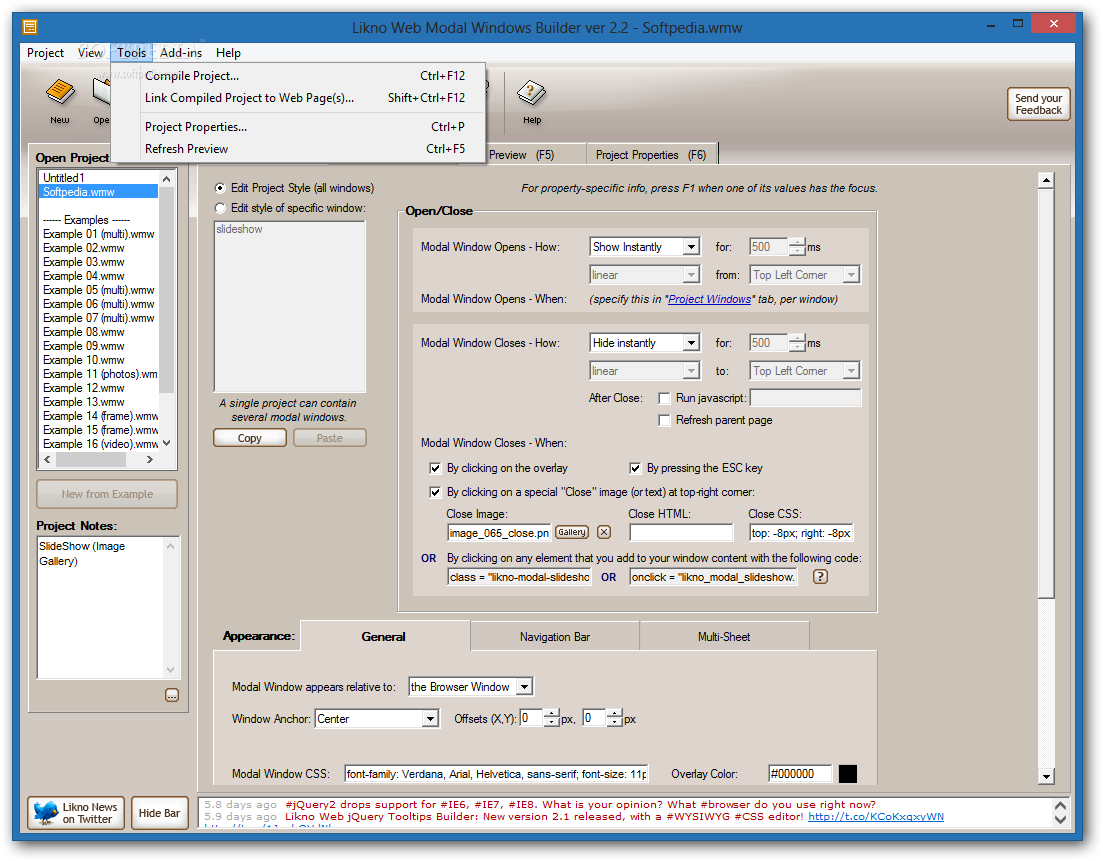
Task: Click the Close HTML input field
Action: [x=681, y=533]
